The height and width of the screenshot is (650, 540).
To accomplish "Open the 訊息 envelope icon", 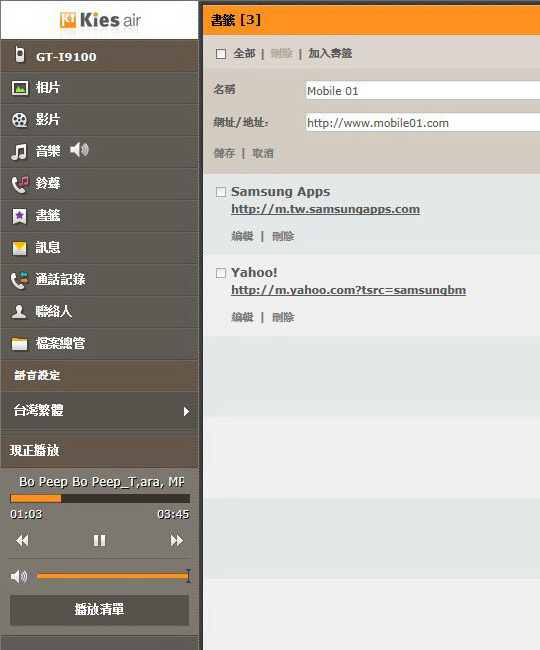I will click(19, 248).
